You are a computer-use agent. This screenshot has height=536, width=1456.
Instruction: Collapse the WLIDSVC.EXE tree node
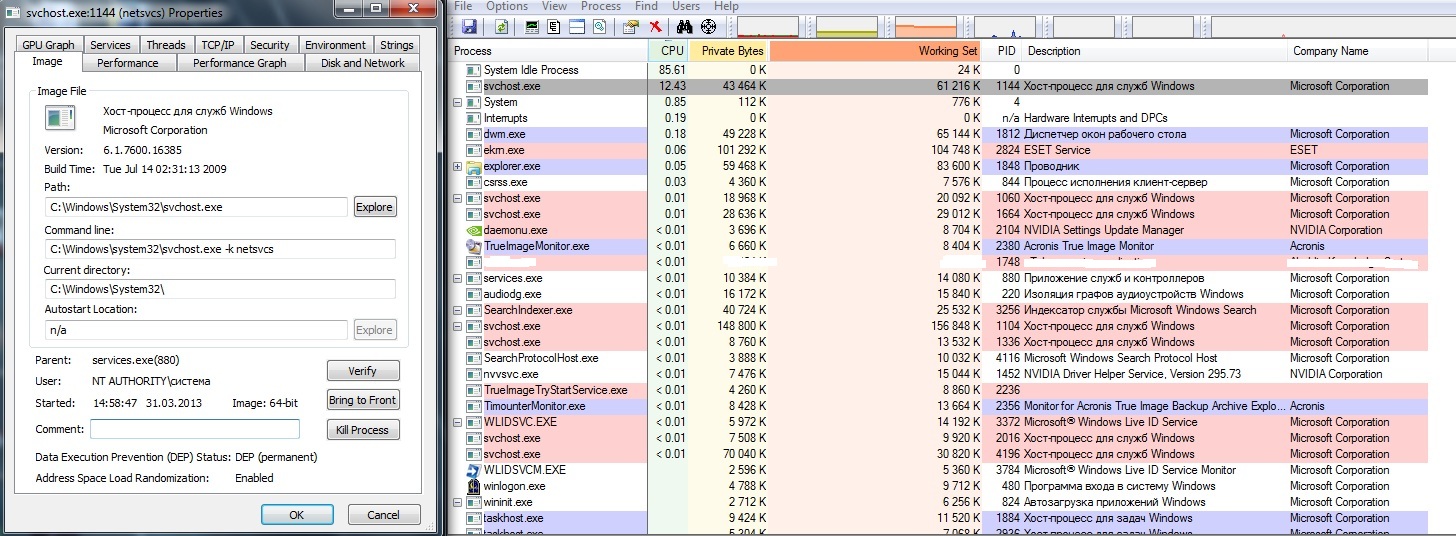458,422
